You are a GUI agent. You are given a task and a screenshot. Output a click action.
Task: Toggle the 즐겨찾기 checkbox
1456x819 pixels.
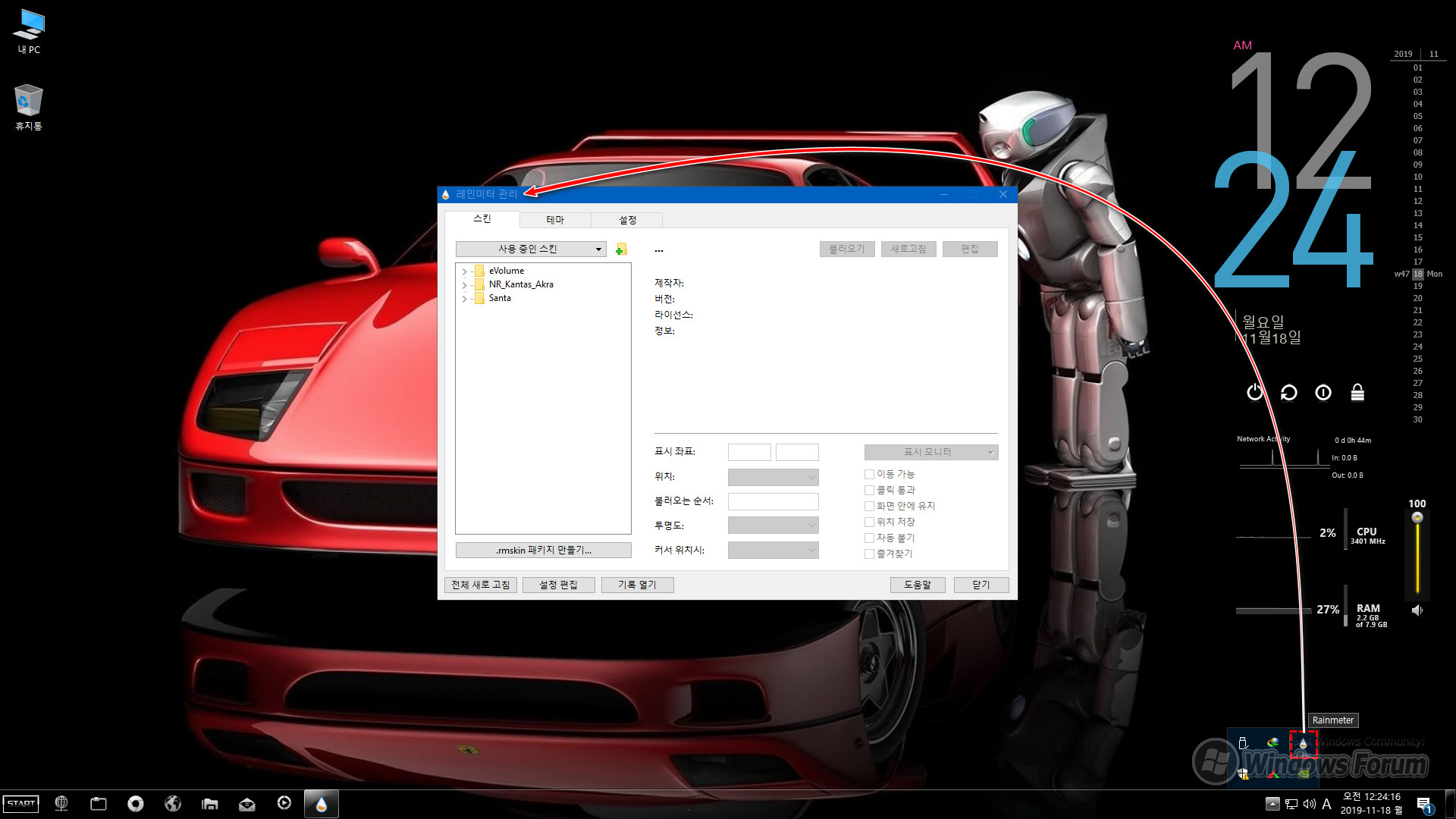(869, 554)
